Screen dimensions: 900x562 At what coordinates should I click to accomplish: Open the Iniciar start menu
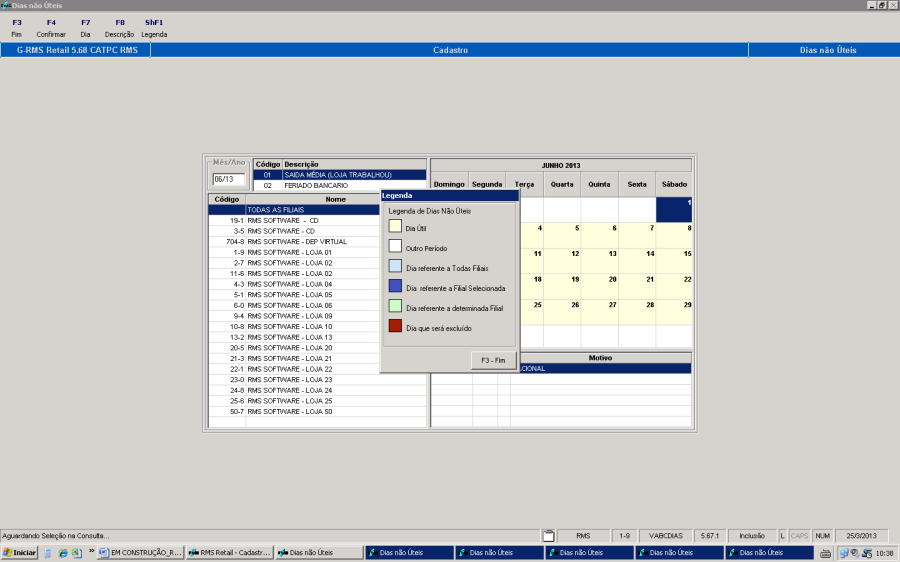point(20,553)
